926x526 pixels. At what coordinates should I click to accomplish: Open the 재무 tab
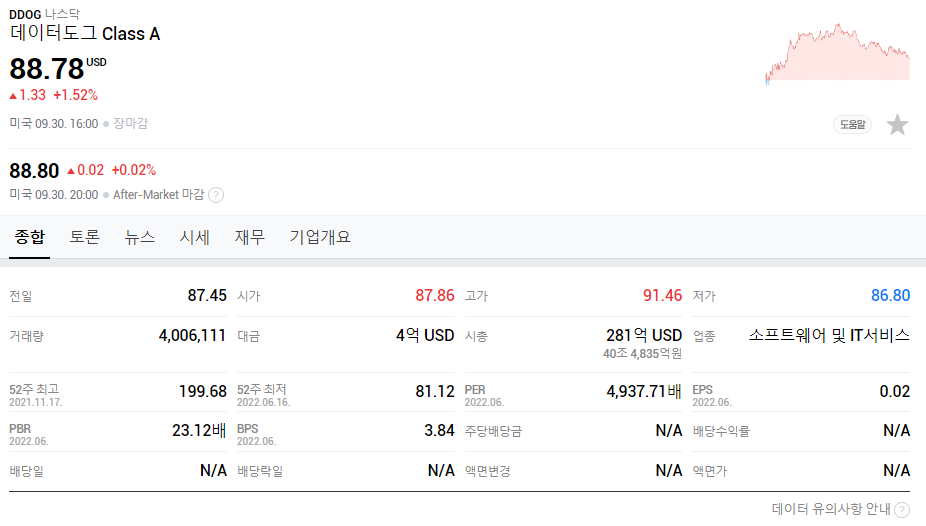click(x=250, y=237)
